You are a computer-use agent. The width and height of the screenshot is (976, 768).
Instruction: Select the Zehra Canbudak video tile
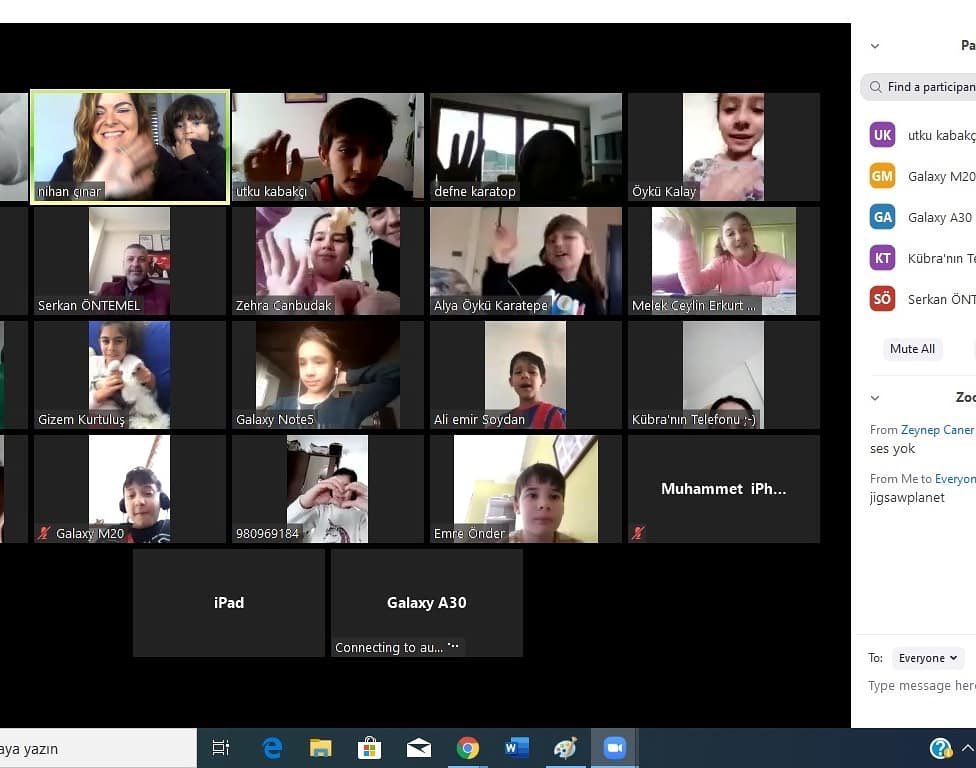pyautogui.click(x=328, y=261)
